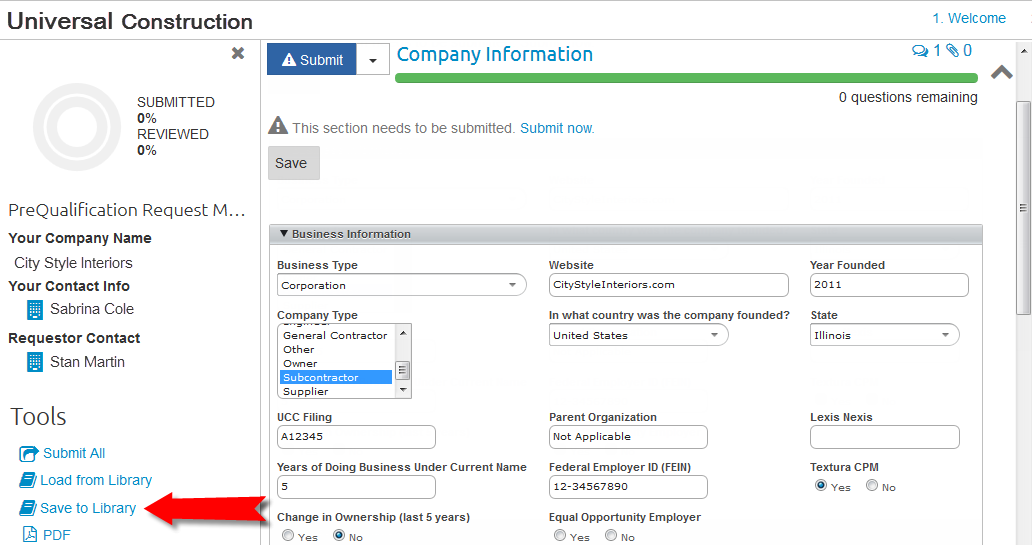Select No for Change in Ownership
The width and height of the screenshot is (1032, 545).
(339, 536)
